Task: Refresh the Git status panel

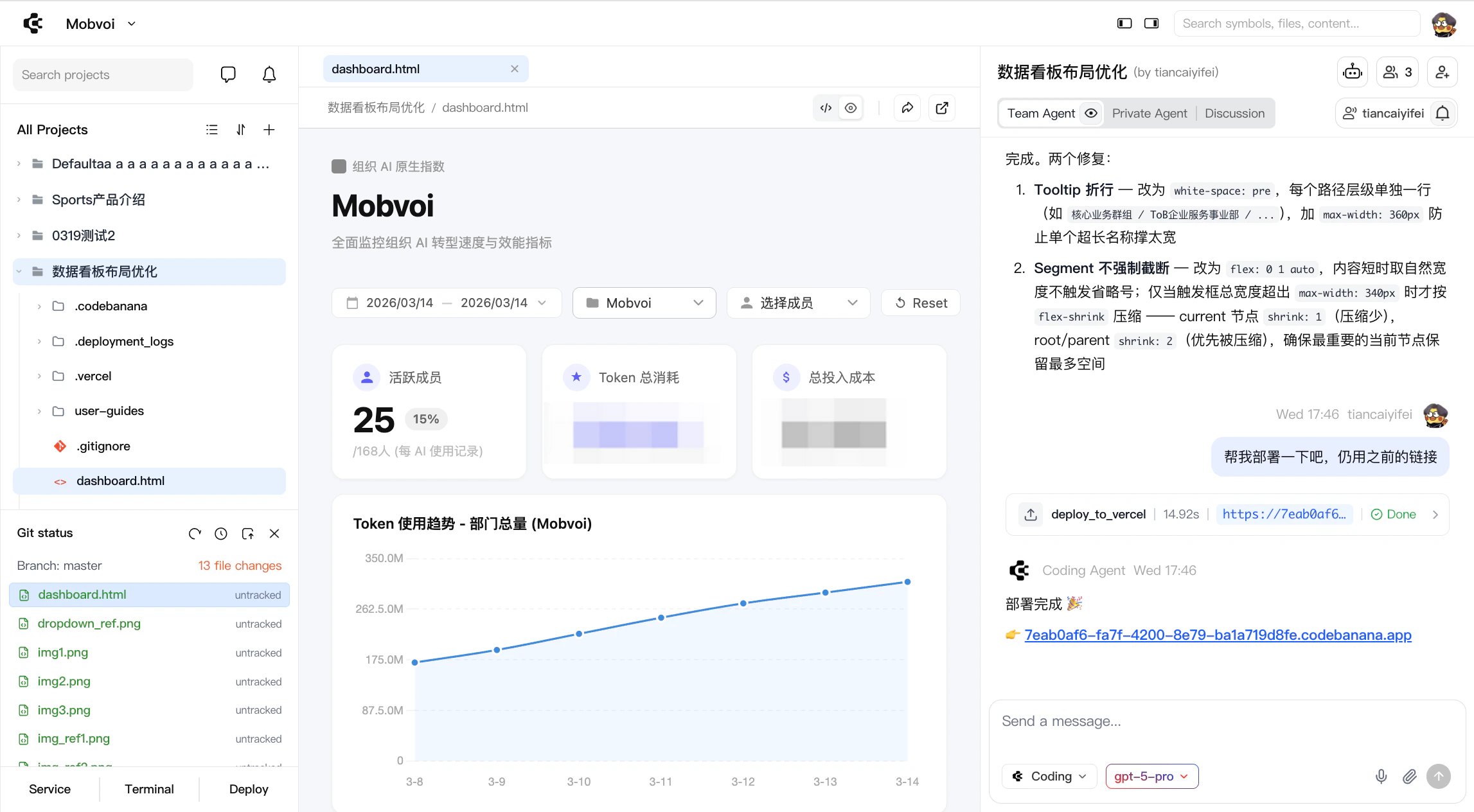Action: coord(195,533)
